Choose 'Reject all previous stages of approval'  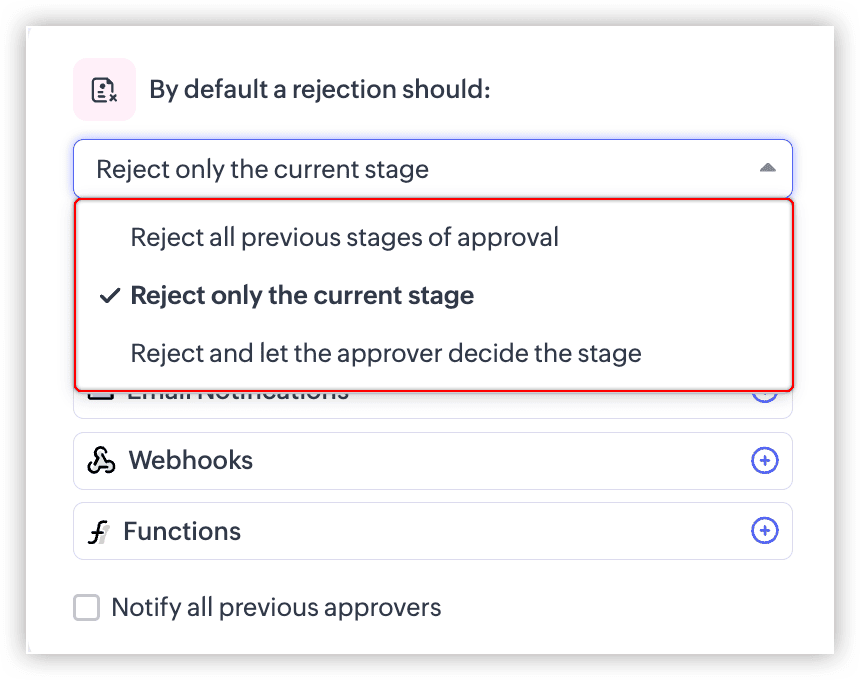[344, 237]
